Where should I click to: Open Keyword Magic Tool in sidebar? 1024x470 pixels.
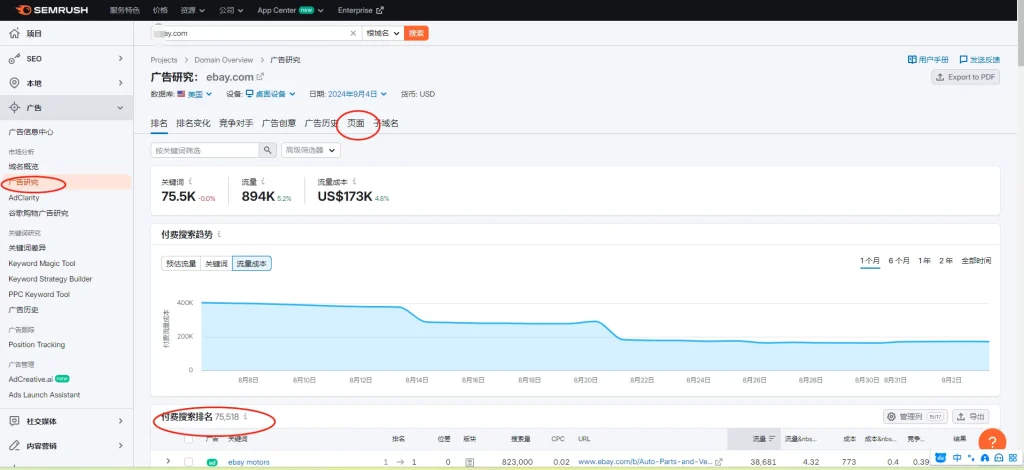pyautogui.click(x=42, y=264)
